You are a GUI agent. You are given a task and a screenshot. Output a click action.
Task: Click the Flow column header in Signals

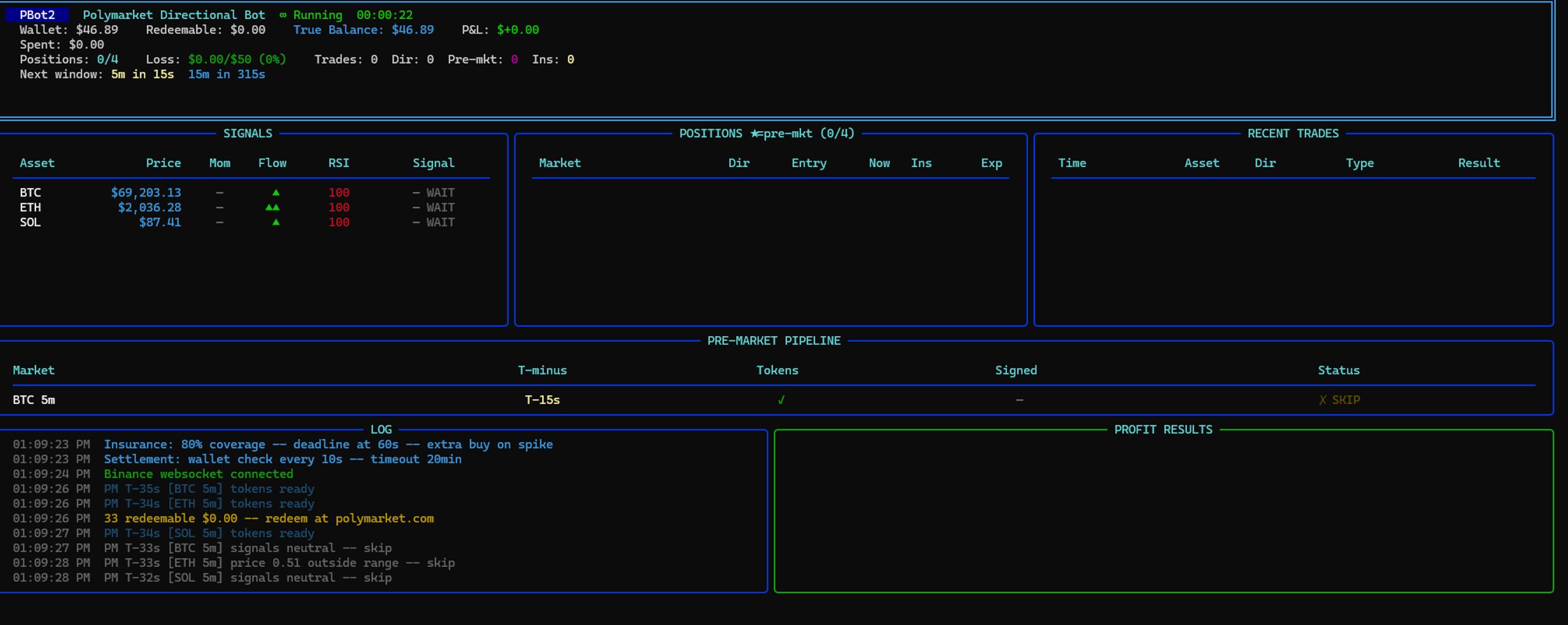[x=273, y=163]
